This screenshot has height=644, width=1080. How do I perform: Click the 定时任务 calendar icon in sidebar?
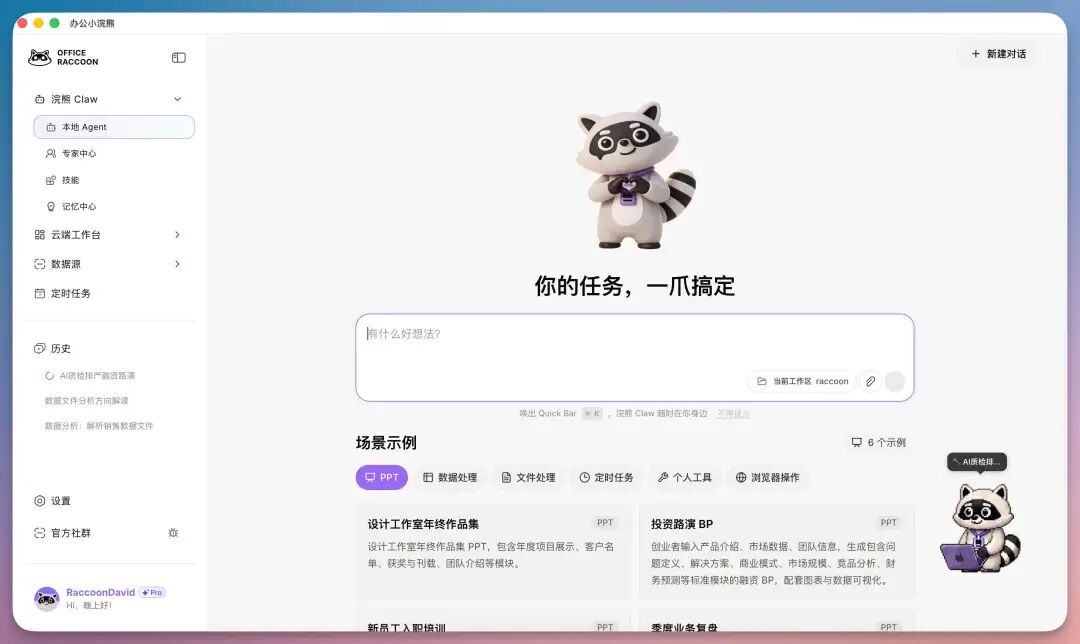point(40,293)
